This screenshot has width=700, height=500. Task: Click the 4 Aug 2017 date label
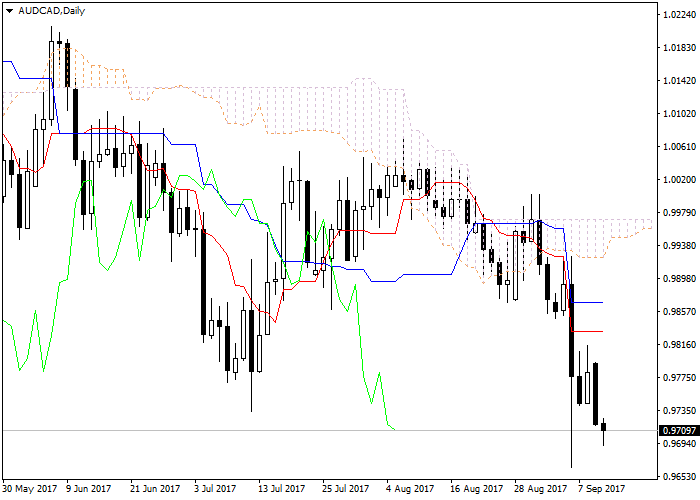pos(410,489)
